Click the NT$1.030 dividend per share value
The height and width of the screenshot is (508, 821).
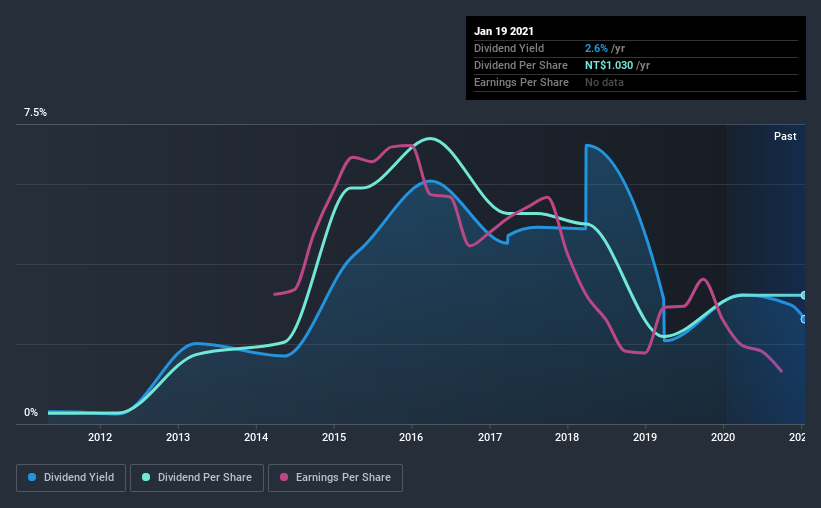(x=609, y=65)
